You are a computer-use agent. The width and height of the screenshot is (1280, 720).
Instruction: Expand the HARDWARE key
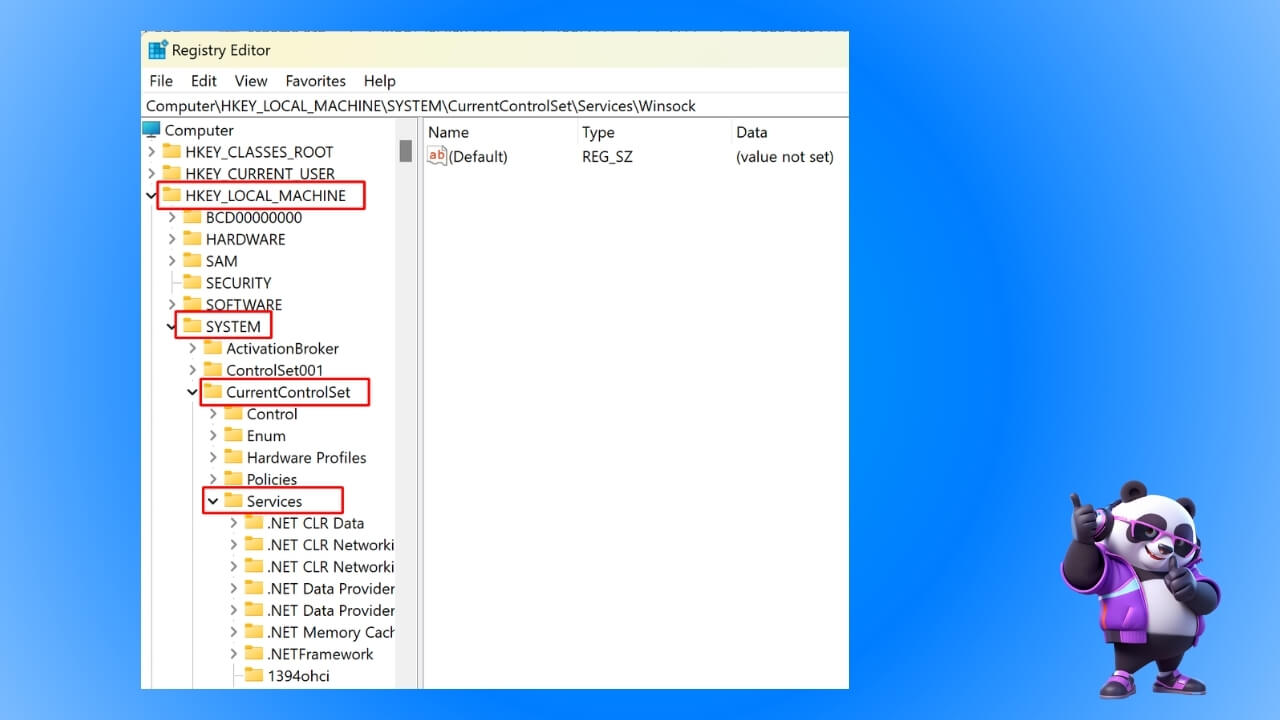click(x=172, y=239)
